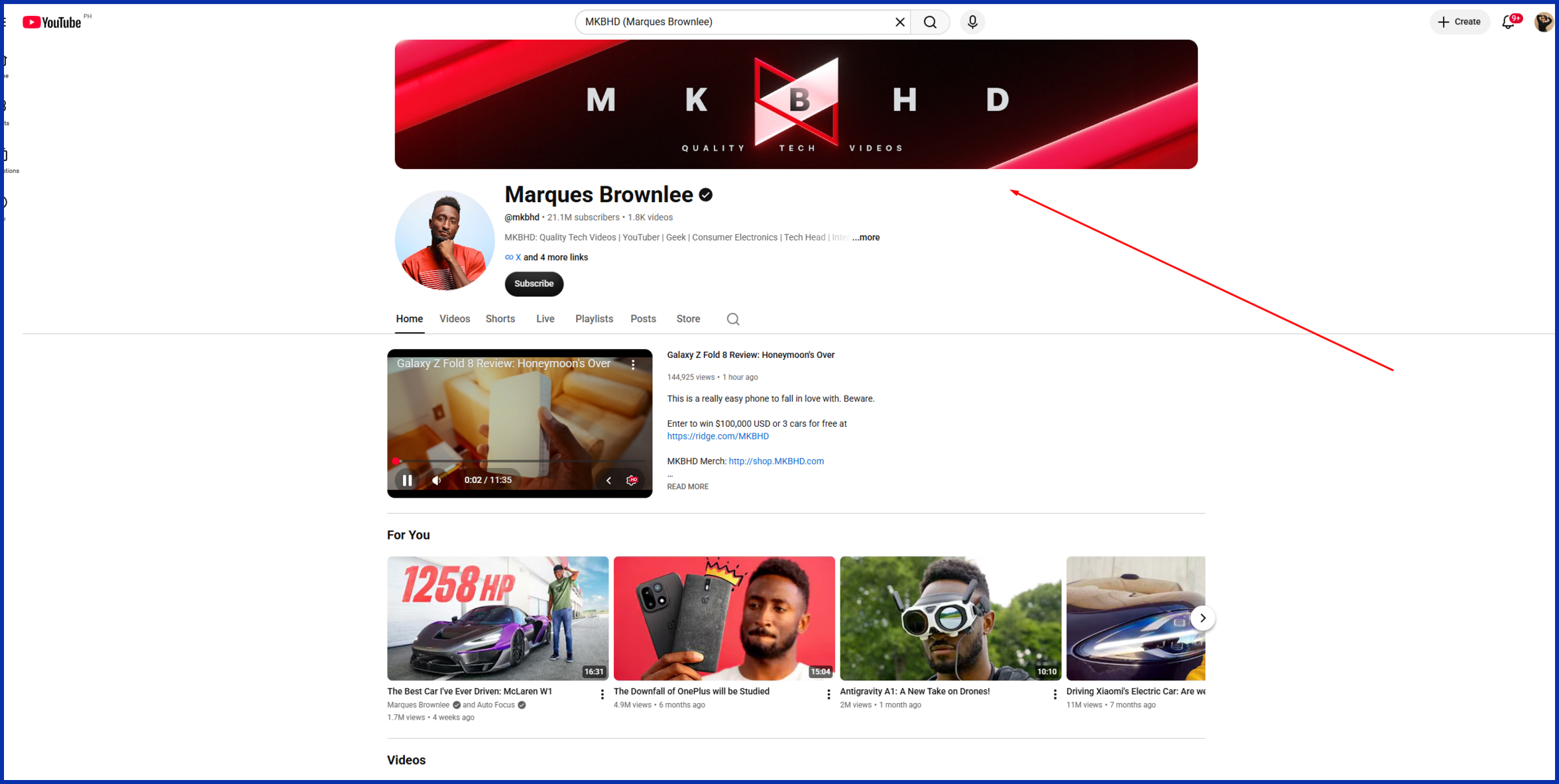The image size is (1559, 784).
Task: Open the Downfall of OnePlus thumbnail
Action: (x=724, y=618)
